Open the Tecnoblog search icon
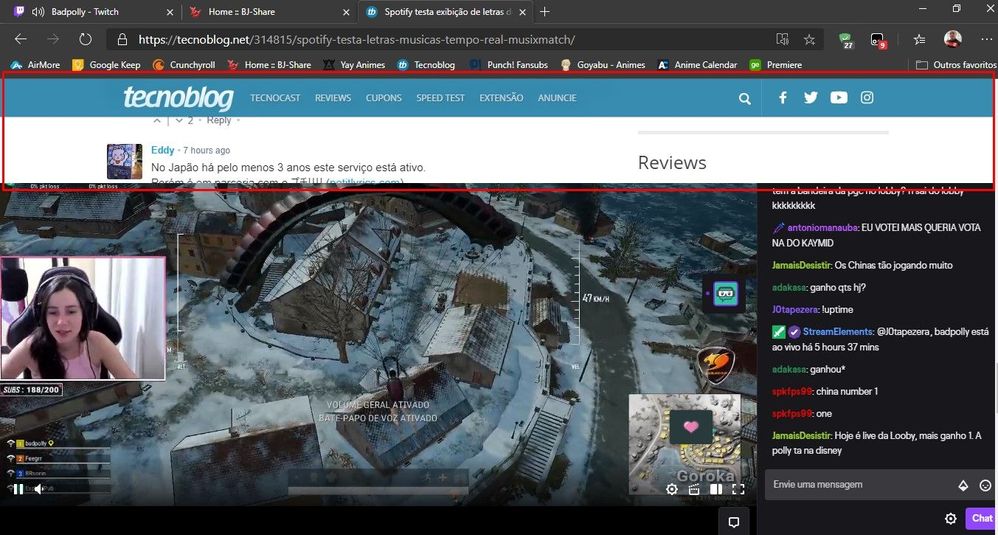This screenshot has width=998, height=535. coord(745,99)
